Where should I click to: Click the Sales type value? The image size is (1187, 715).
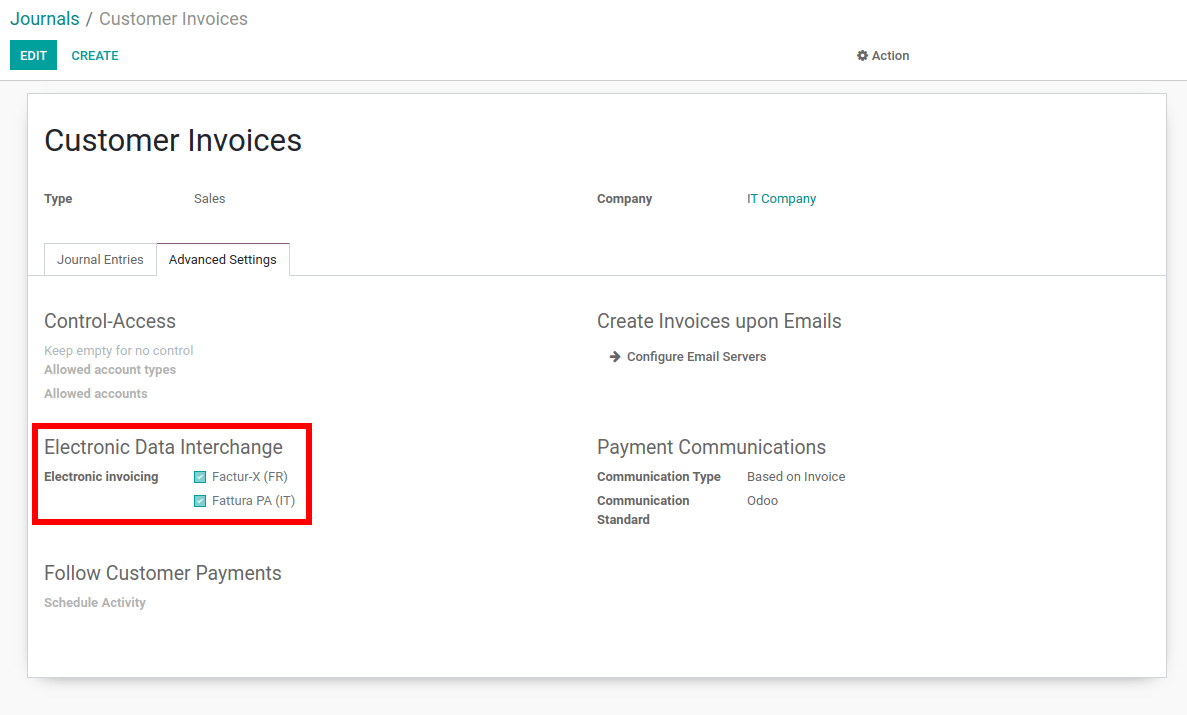(210, 198)
